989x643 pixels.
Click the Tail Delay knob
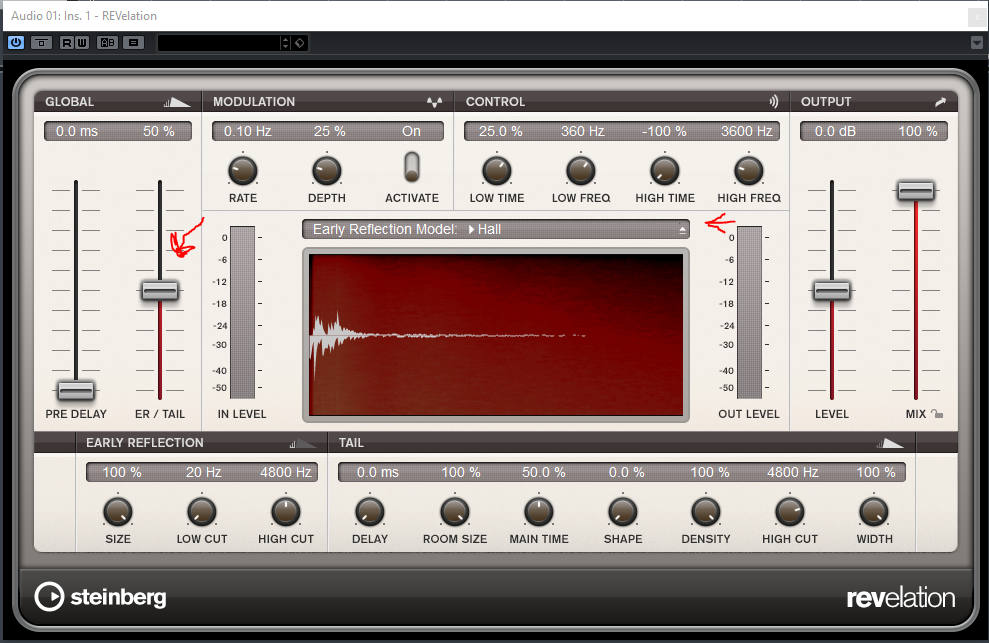[x=370, y=512]
